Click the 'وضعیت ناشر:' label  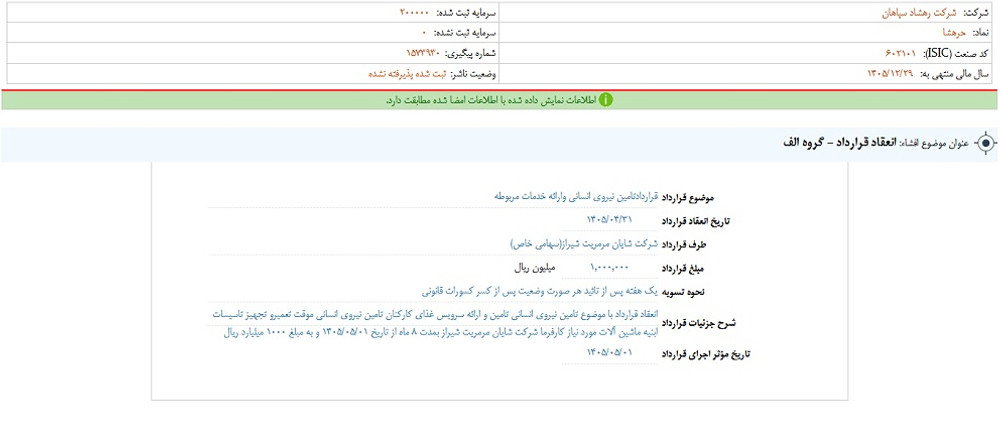[x=473, y=74]
